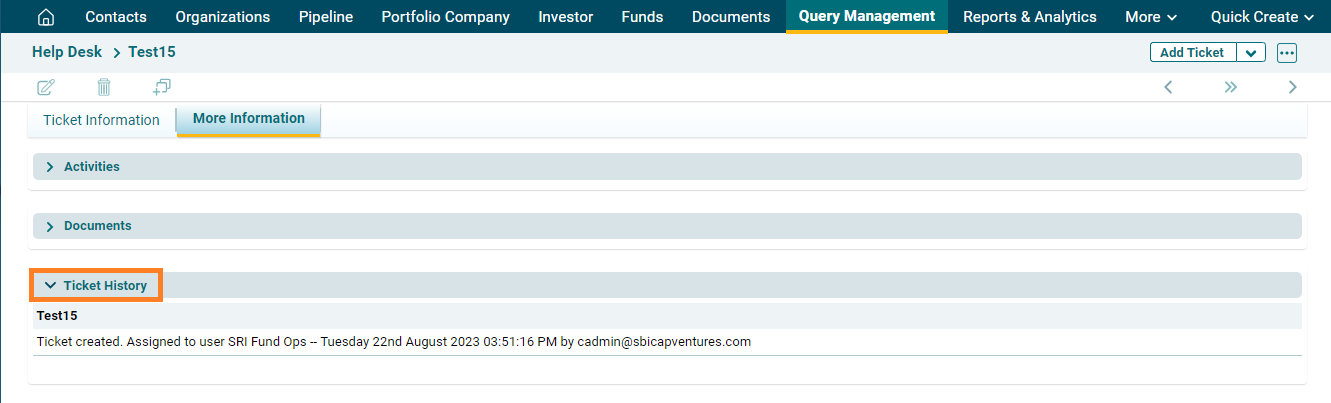Open Reports & Analytics menu
Screen dimensions: 1331x403
click(1029, 17)
